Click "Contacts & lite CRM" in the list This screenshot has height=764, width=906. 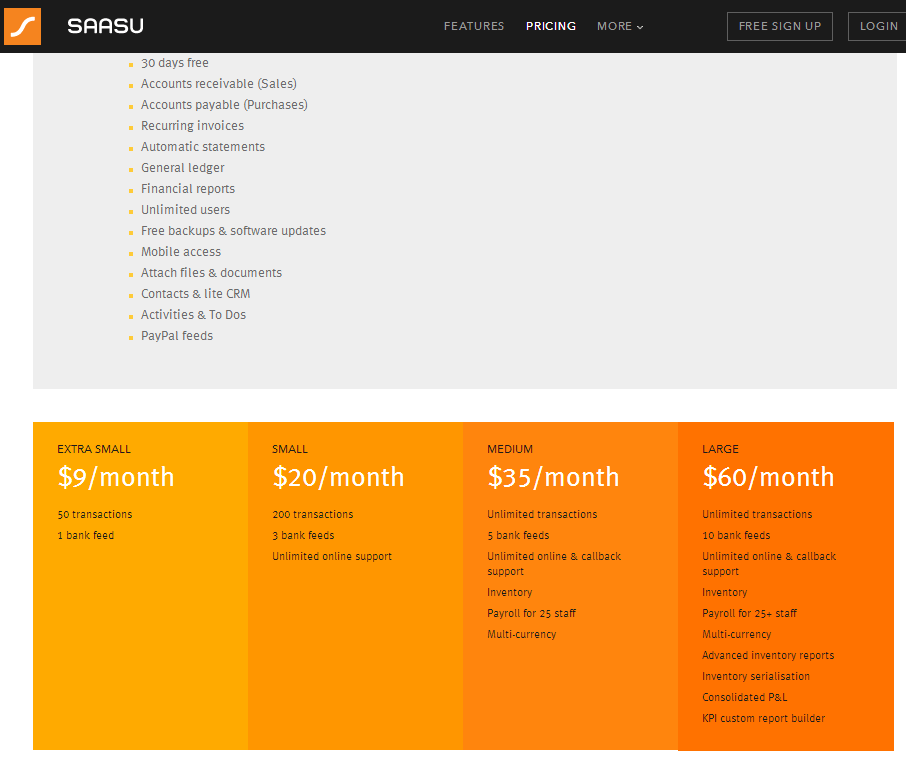(x=195, y=293)
